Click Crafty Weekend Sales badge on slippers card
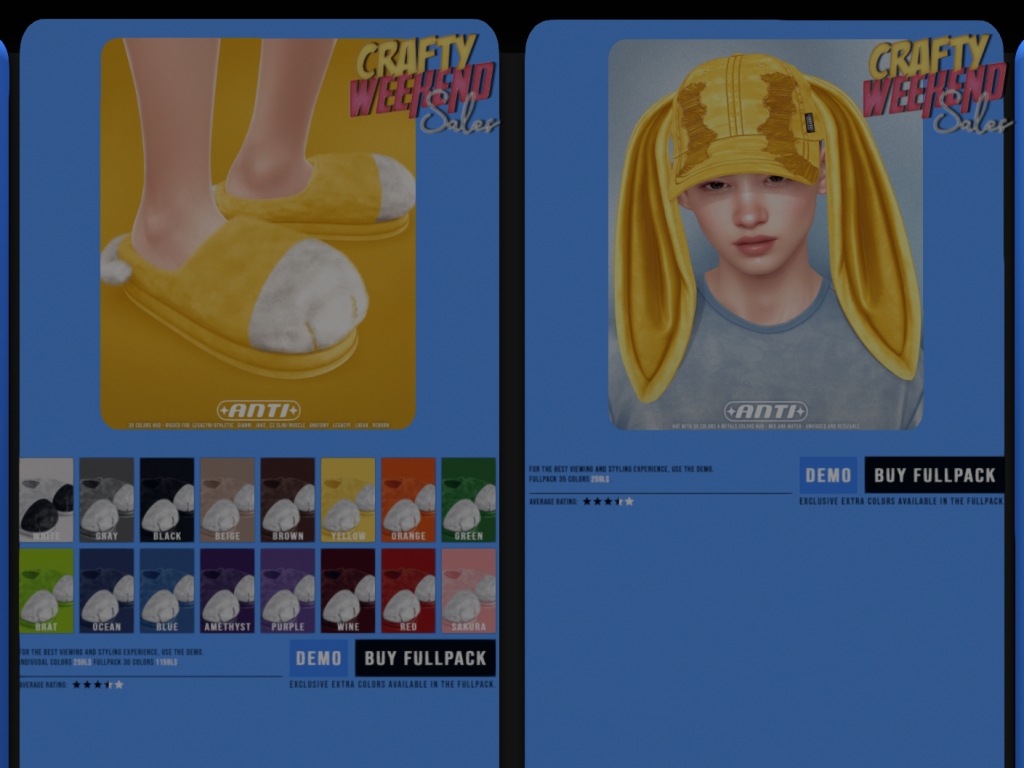This screenshot has width=1024, height=768. click(x=424, y=85)
